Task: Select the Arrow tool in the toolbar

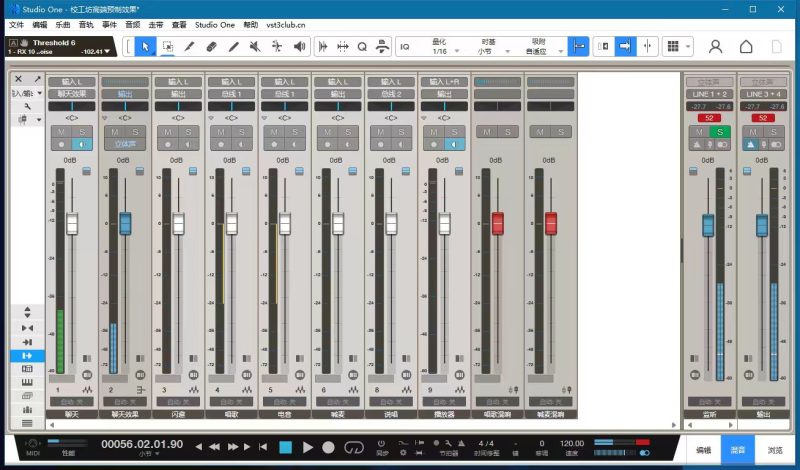Action: (x=145, y=47)
